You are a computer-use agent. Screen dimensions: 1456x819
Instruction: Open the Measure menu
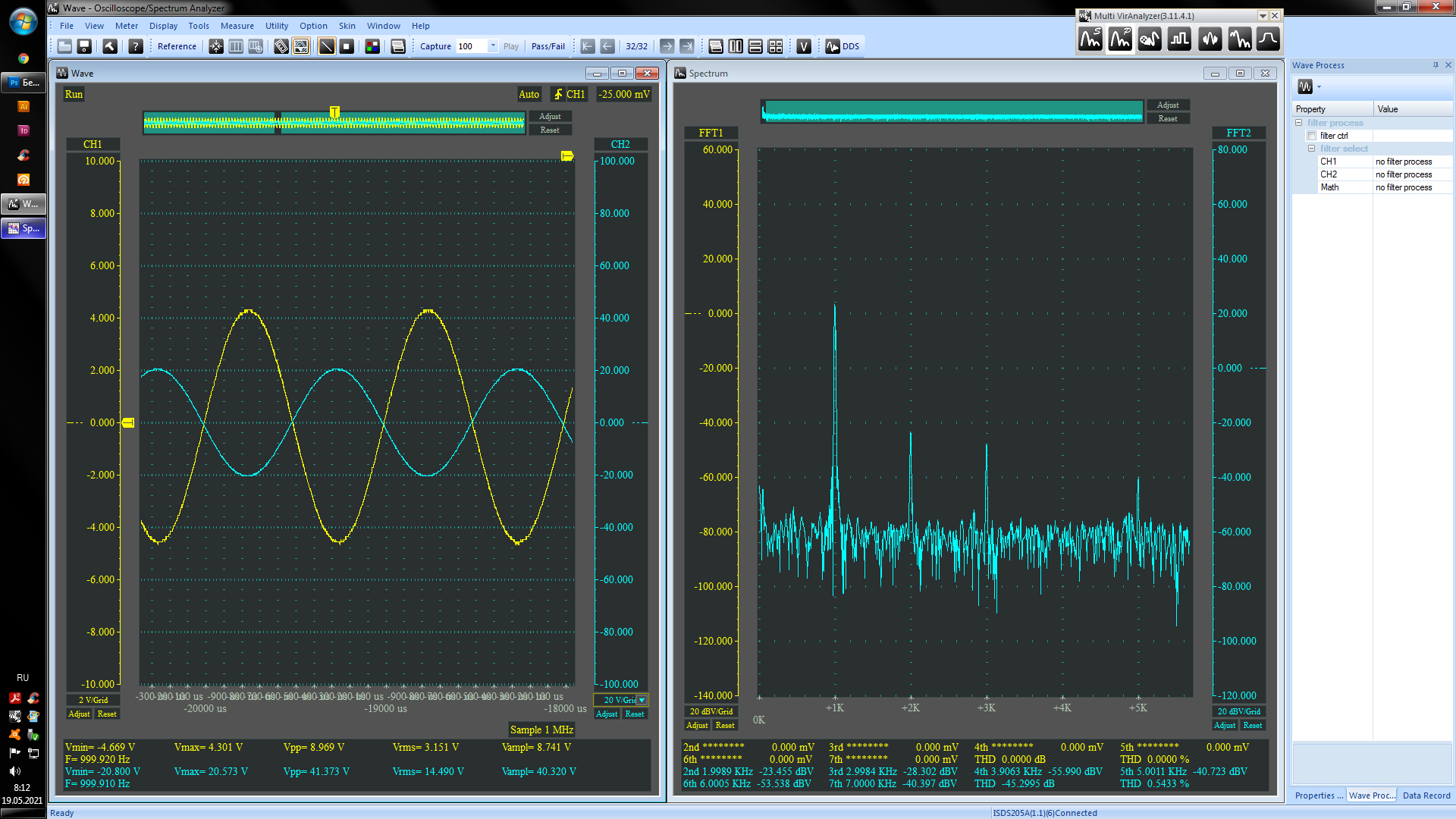click(237, 26)
